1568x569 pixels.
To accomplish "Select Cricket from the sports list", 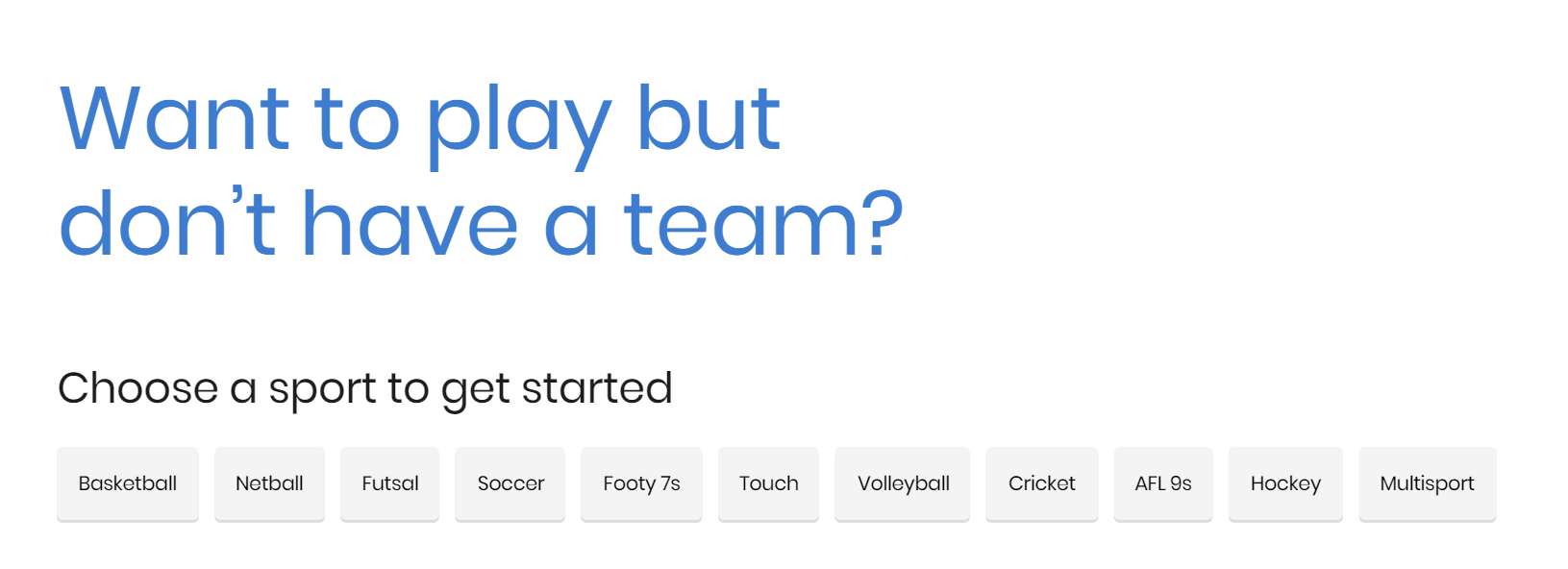I will 1041,483.
